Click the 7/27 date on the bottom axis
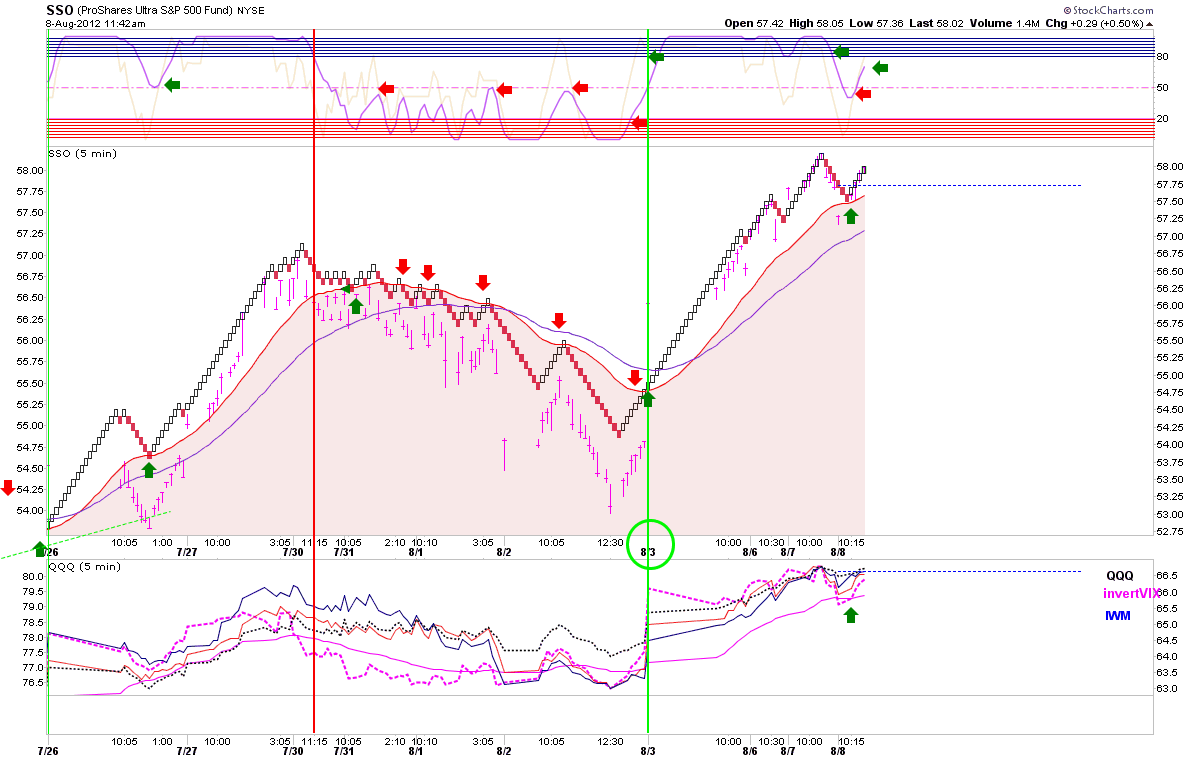This screenshot has height=760, width=1200. (186, 750)
